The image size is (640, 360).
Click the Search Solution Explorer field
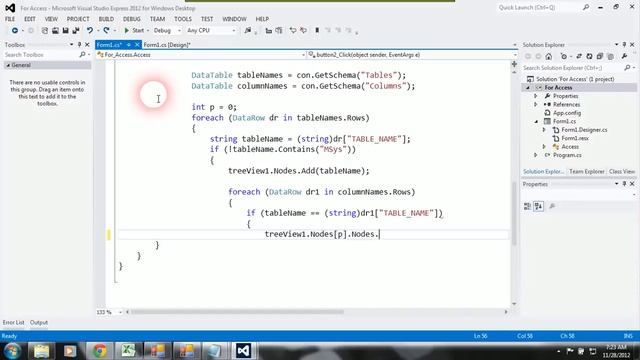(573, 68)
